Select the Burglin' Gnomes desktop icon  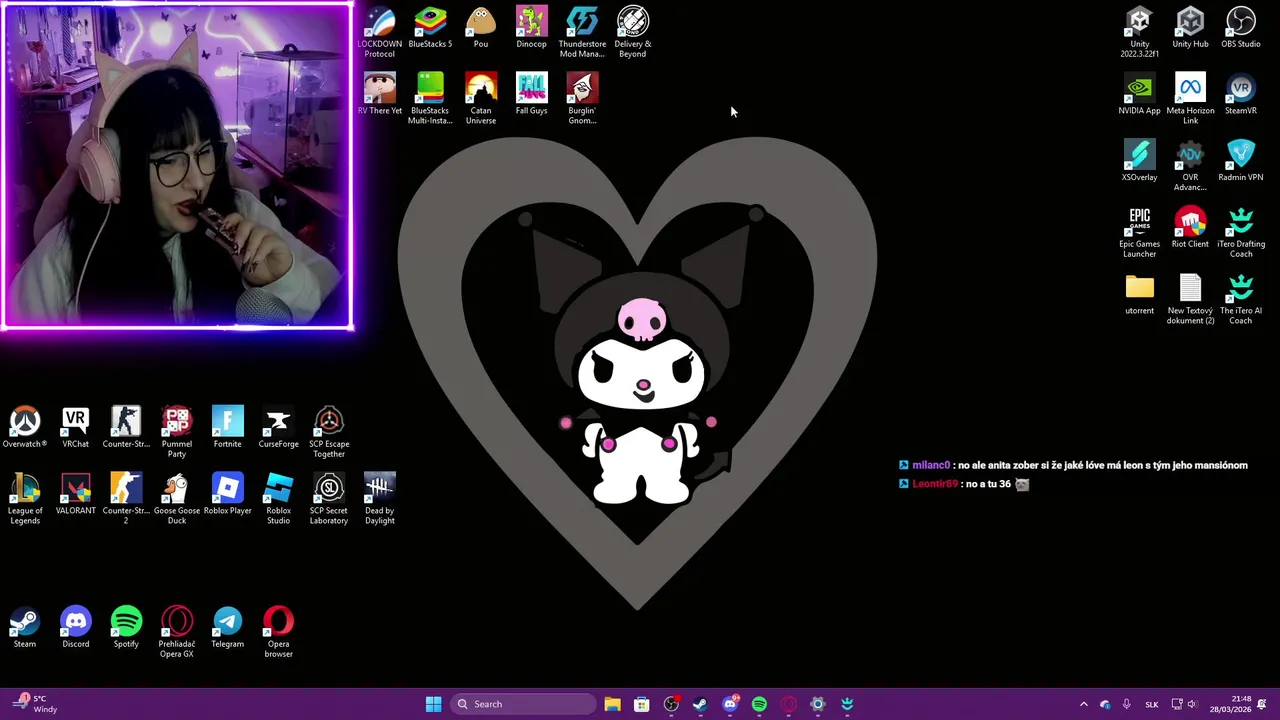tap(582, 98)
